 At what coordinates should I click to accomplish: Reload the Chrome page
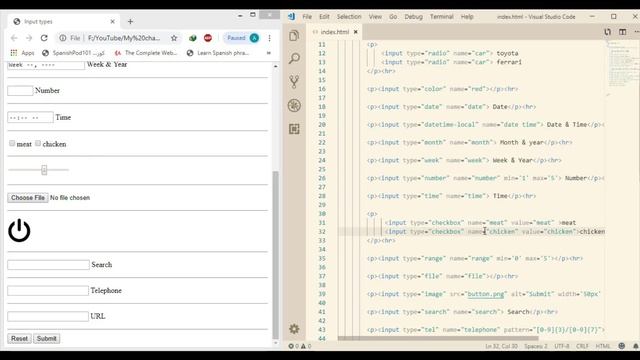click(x=44, y=38)
